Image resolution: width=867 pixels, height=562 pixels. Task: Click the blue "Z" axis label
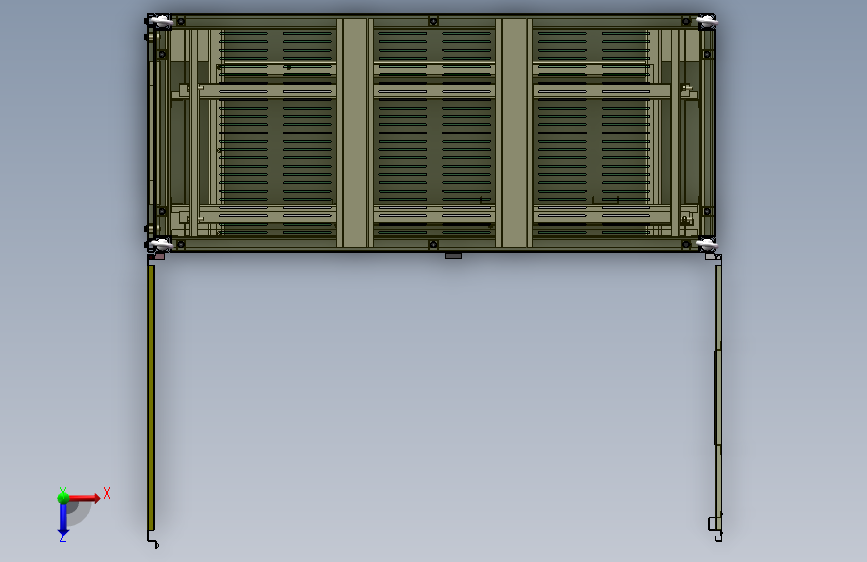pos(62,538)
